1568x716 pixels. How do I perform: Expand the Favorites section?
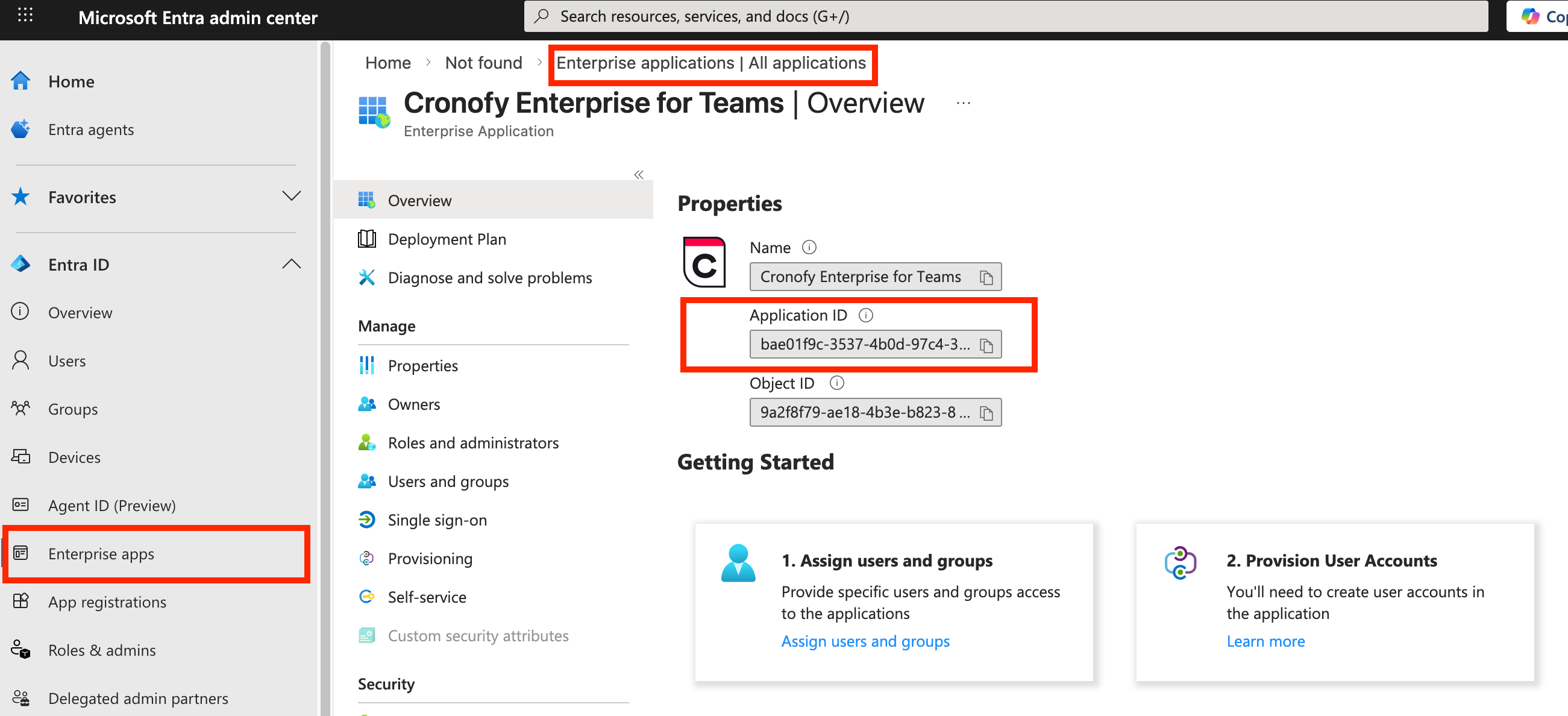point(292,196)
